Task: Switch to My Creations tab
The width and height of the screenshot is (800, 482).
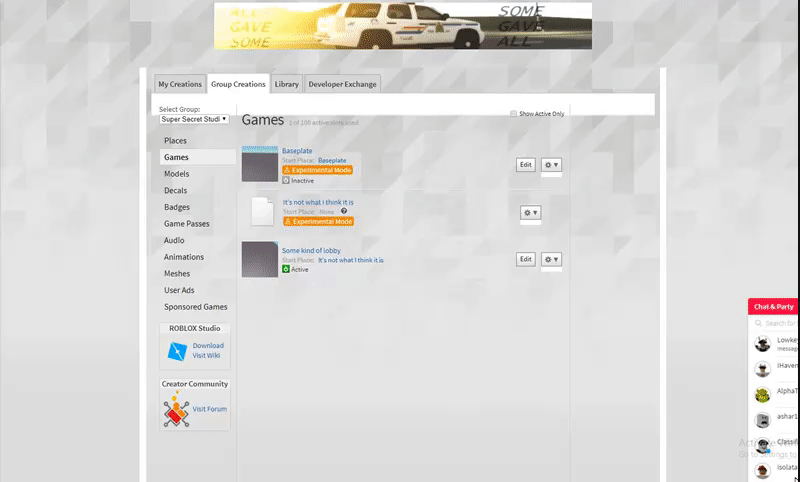Action: click(180, 84)
